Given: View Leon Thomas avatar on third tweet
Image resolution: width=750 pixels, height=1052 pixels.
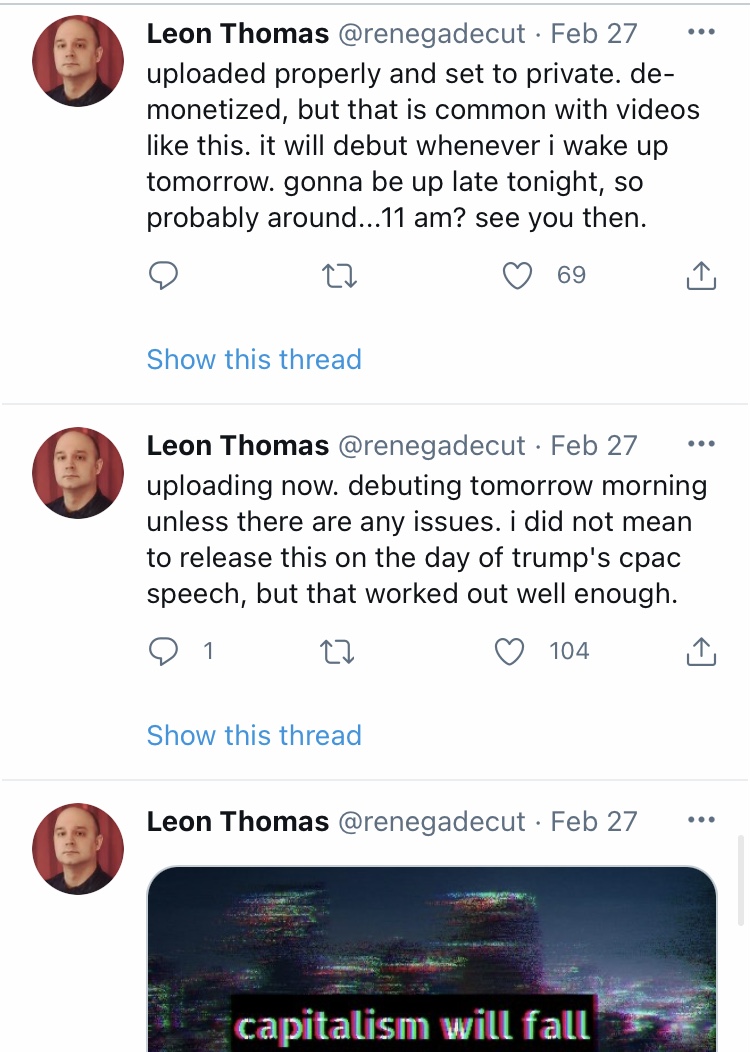Looking at the screenshot, I should [78, 848].
